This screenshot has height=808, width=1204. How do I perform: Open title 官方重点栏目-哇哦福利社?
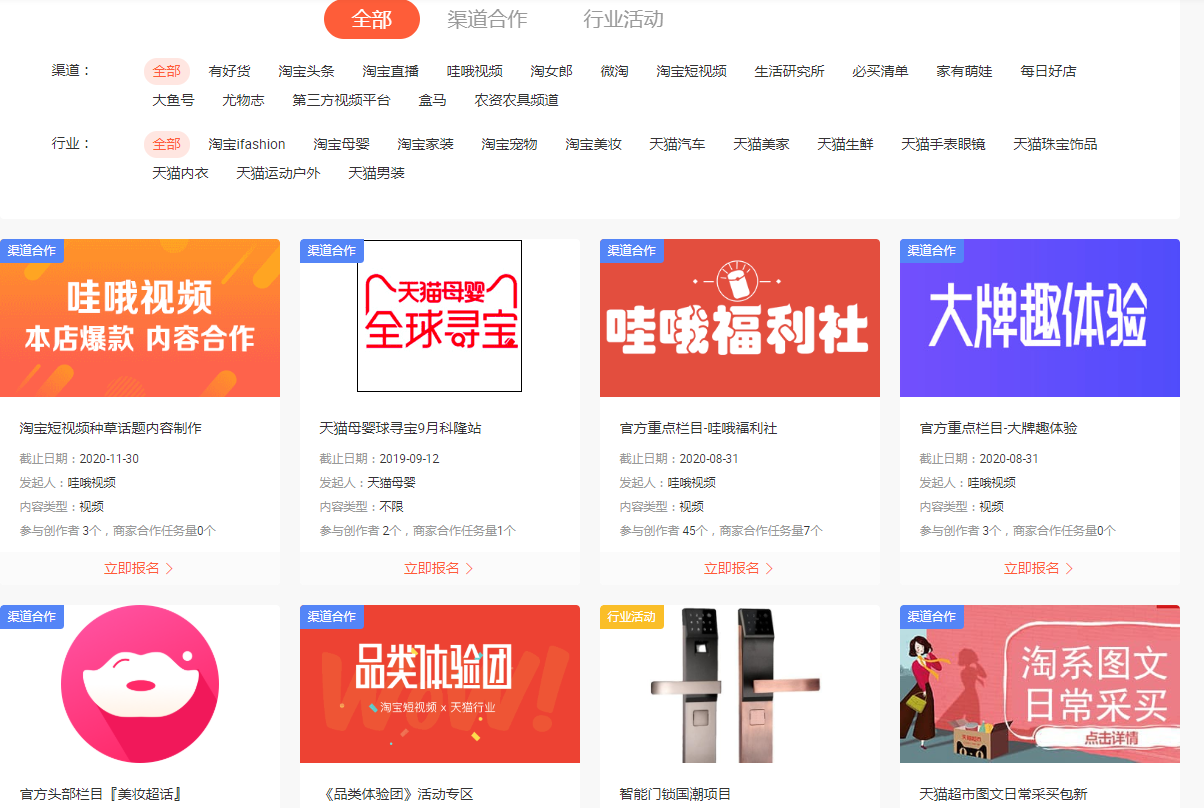click(699, 428)
